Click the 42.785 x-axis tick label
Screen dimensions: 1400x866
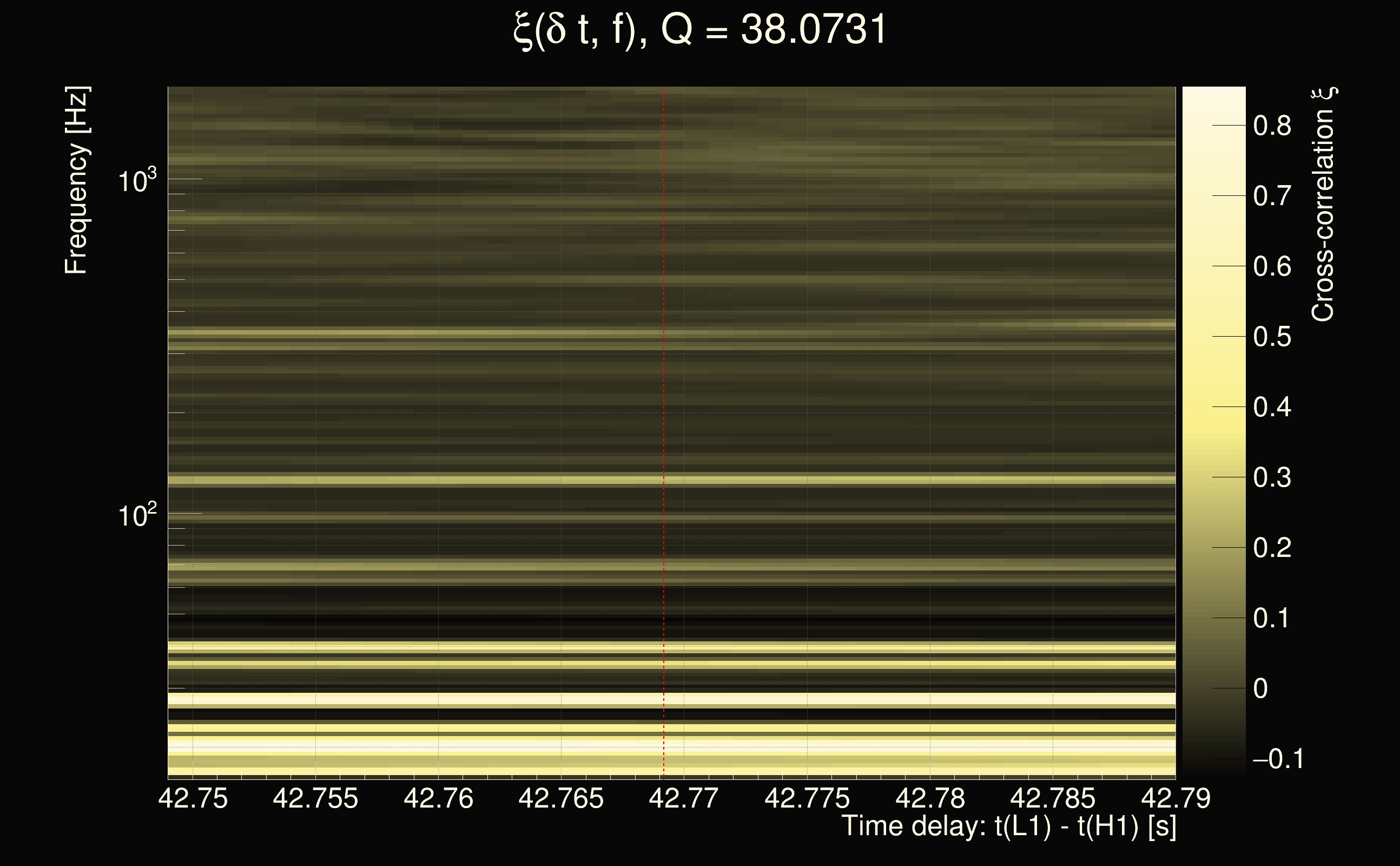1053,798
